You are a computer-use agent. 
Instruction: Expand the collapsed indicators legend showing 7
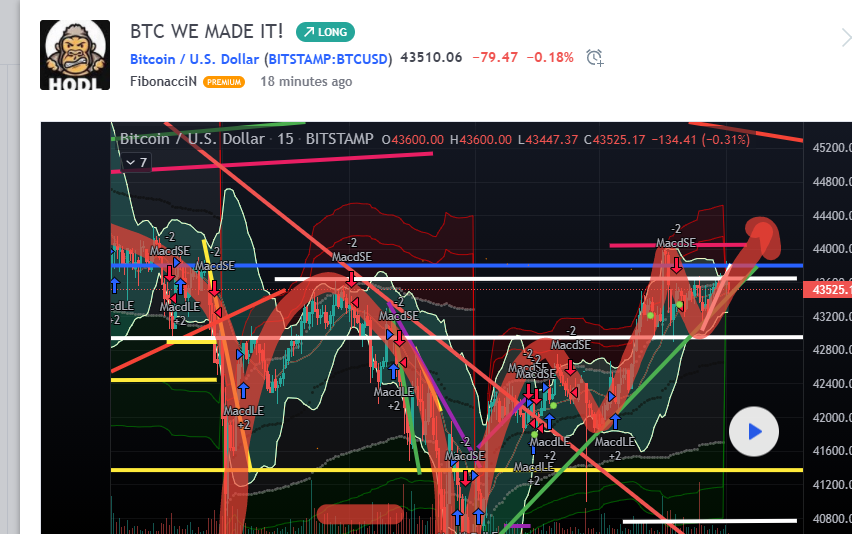click(x=135, y=161)
